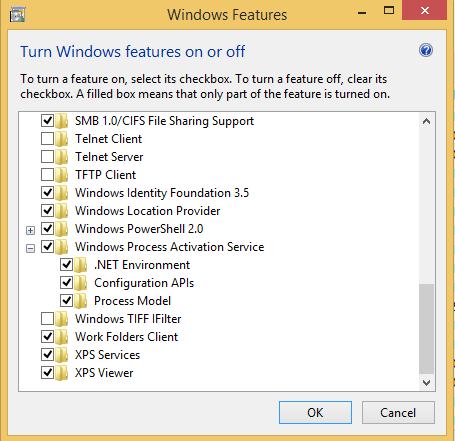Click the folder icon beside Telnet Client
The image size is (455, 441).
click(x=62, y=139)
